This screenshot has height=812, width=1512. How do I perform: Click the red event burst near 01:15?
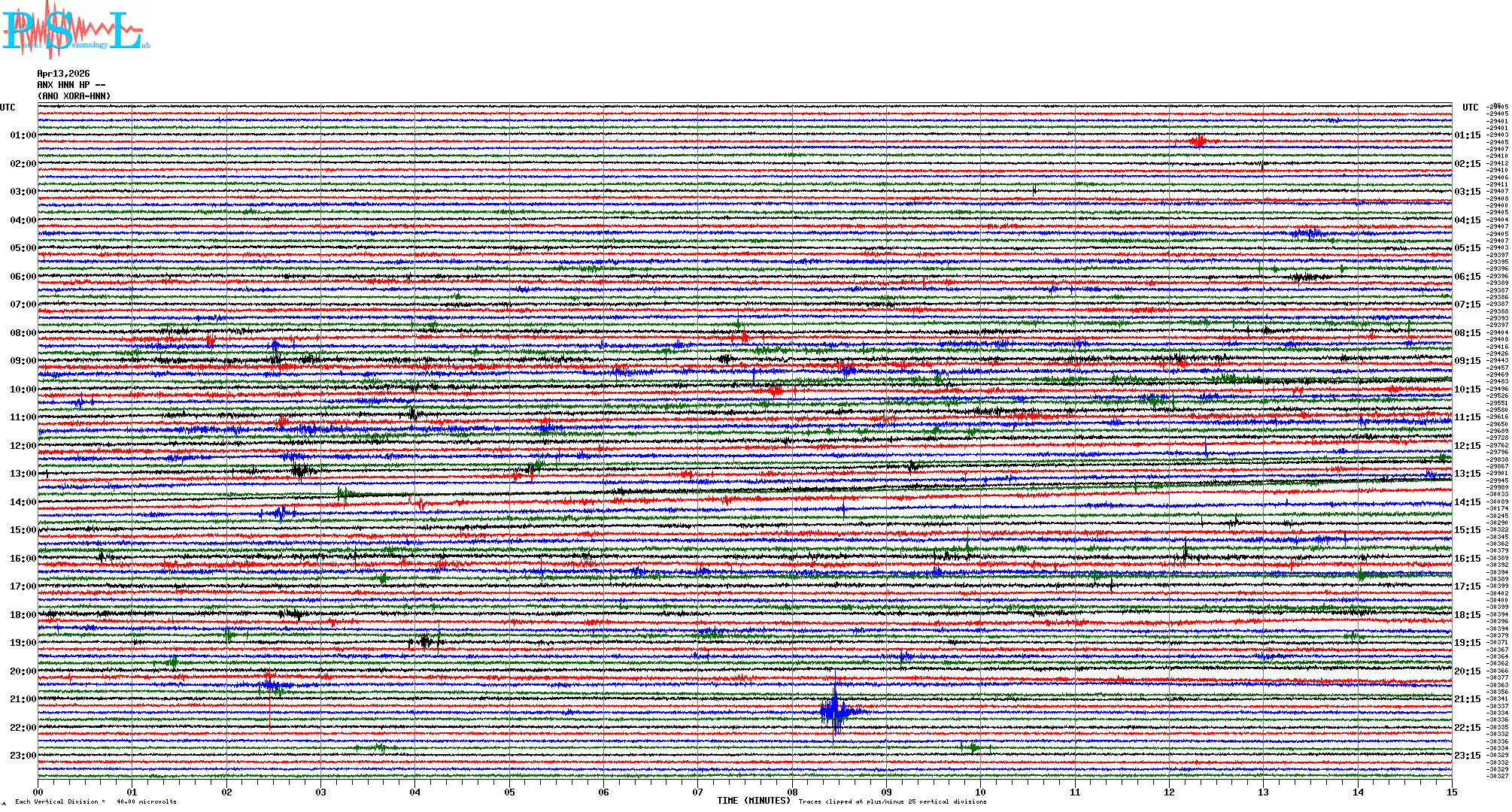[x=1198, y=141]
